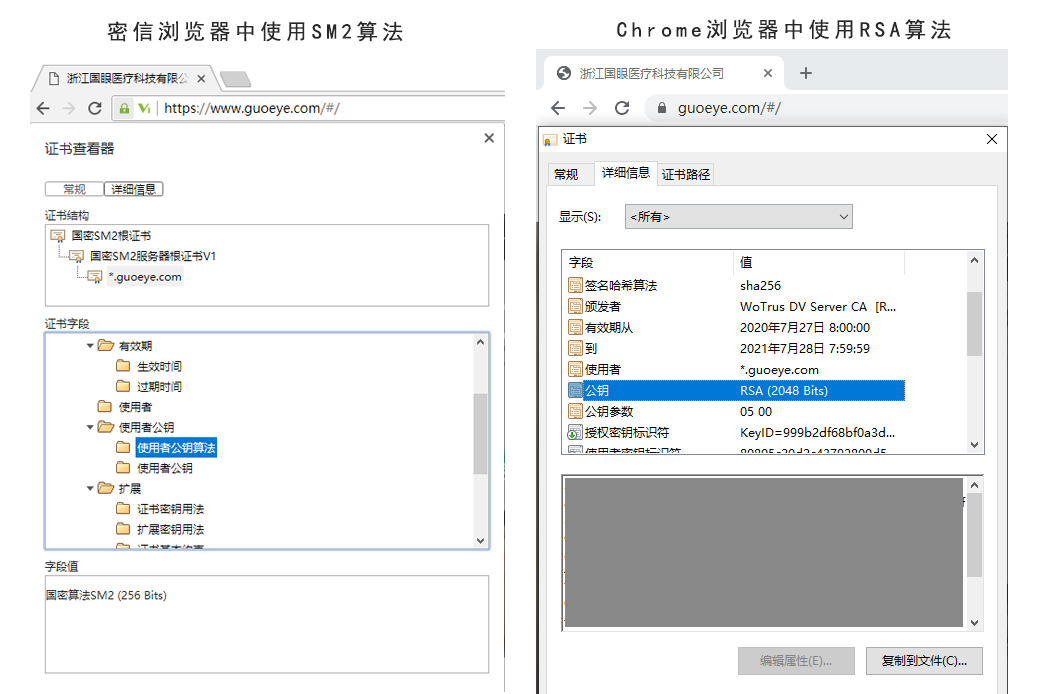Click the certificate icon beside *.guoeye.com
The height and width of the screenshot is (694, 1058).
point(95,277)
